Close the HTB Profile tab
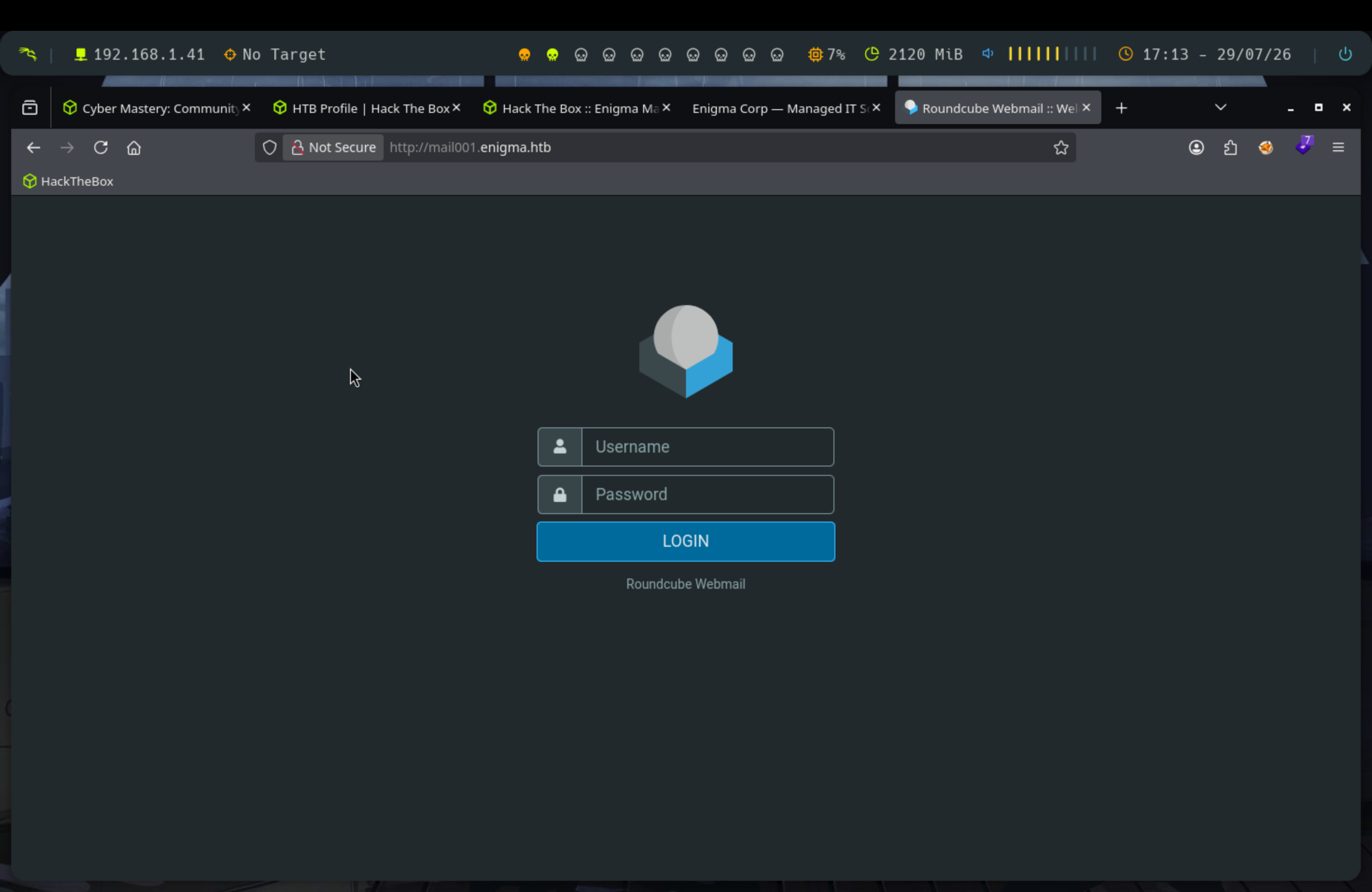Screen dimensions: 1372x892 pos(456,107)
